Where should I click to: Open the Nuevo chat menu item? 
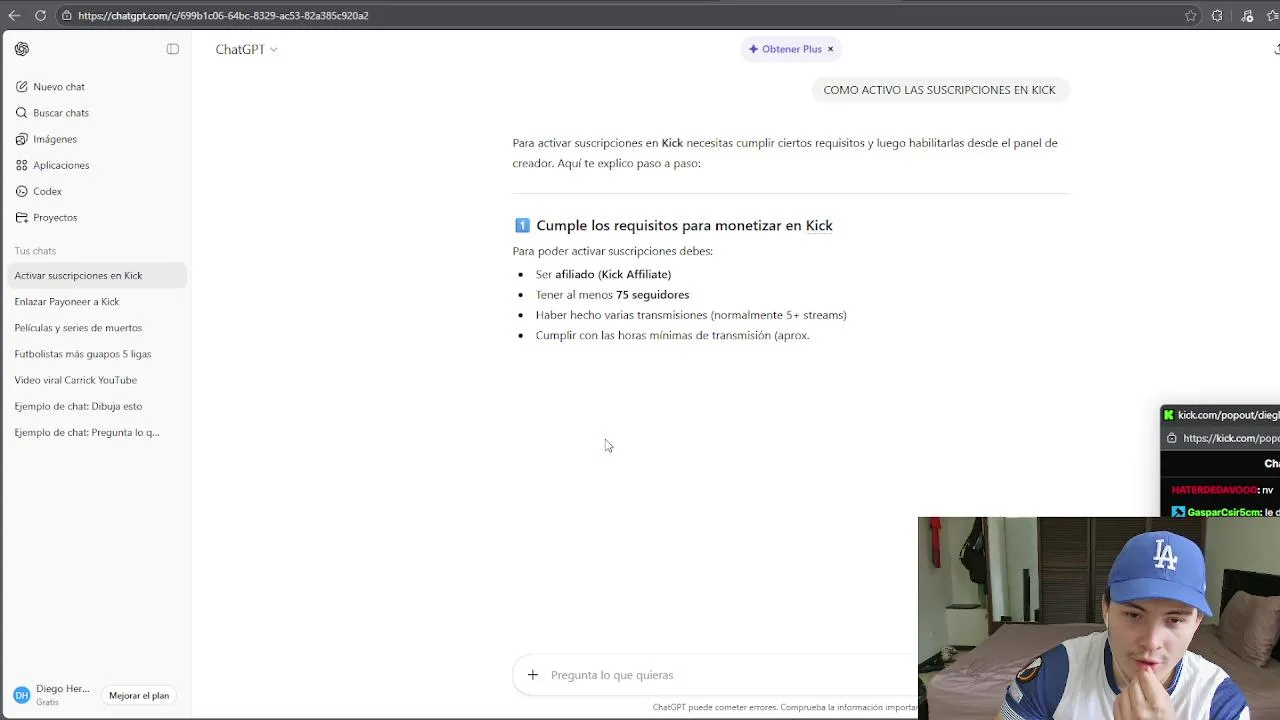(x=95, y=87)
